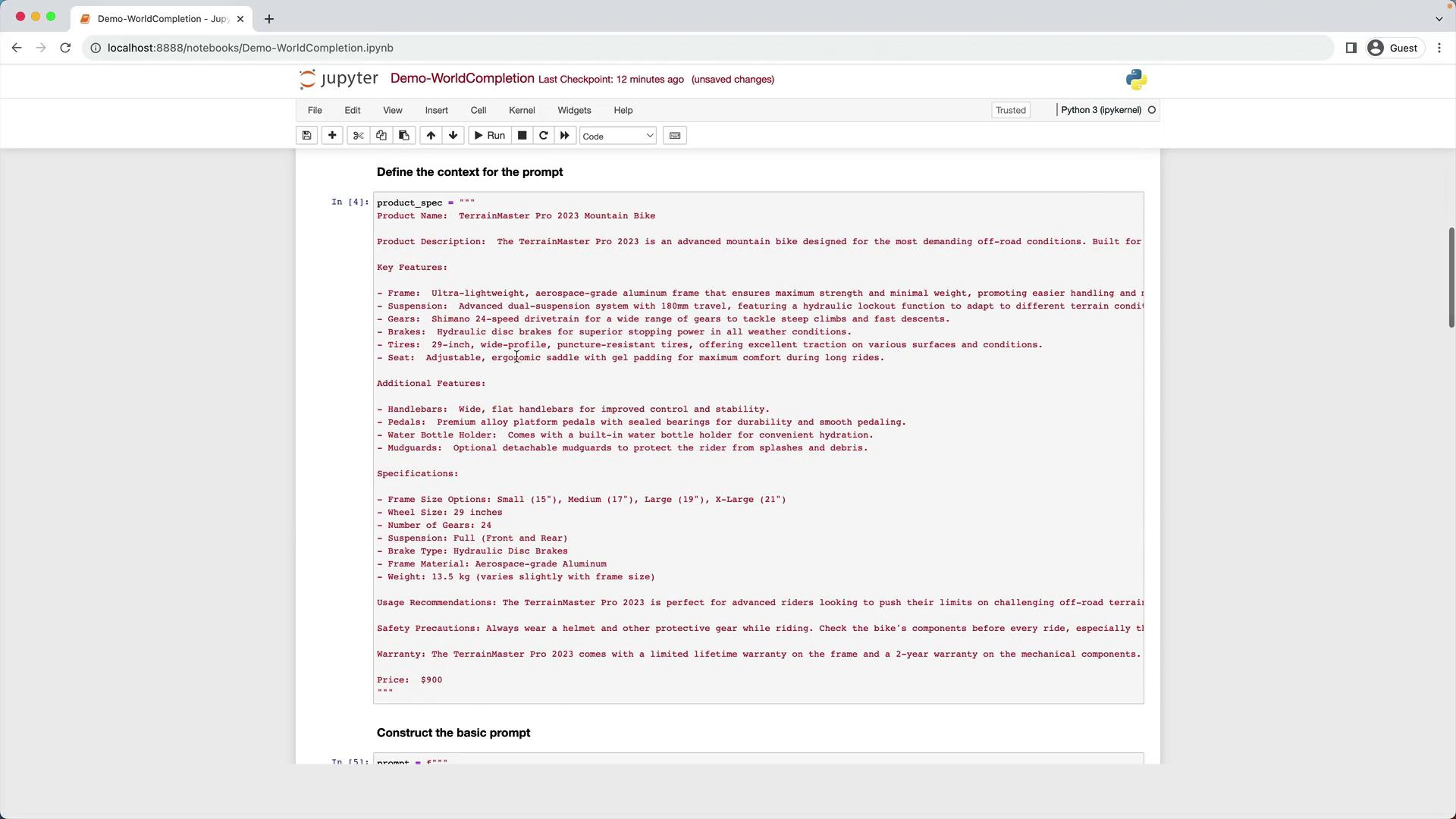Restart kernel and run all with fast-forward icon
Image resolution: width=1456 pixels, height=819 pixels.
pyautogui.click(x=564, y=136)
